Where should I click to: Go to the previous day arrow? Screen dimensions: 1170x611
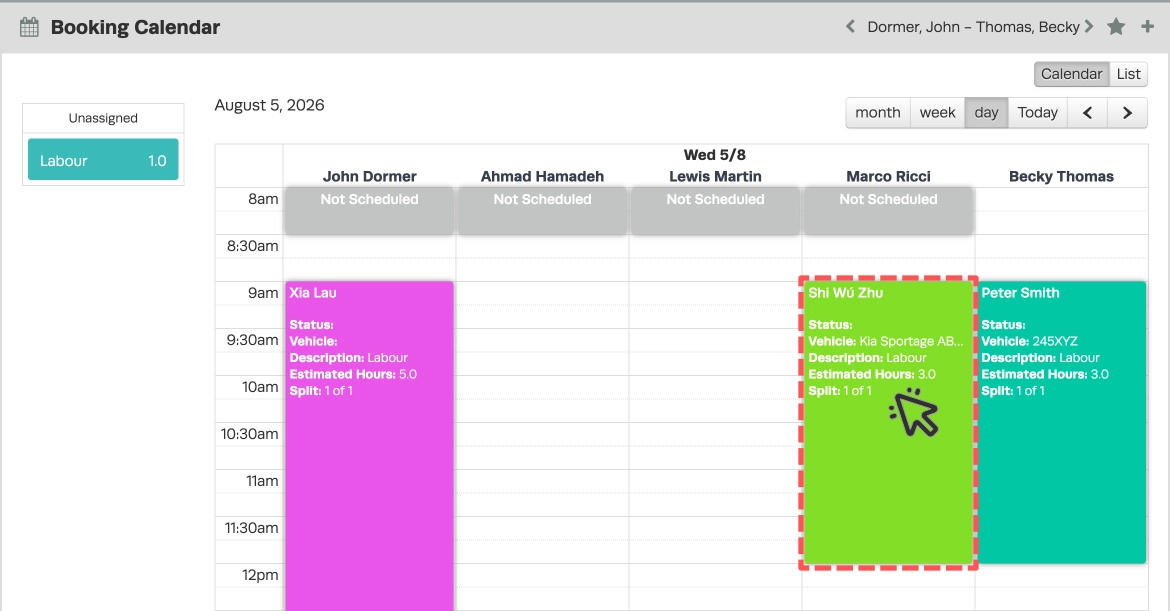pyautogui.click(x=1088, y=113)
